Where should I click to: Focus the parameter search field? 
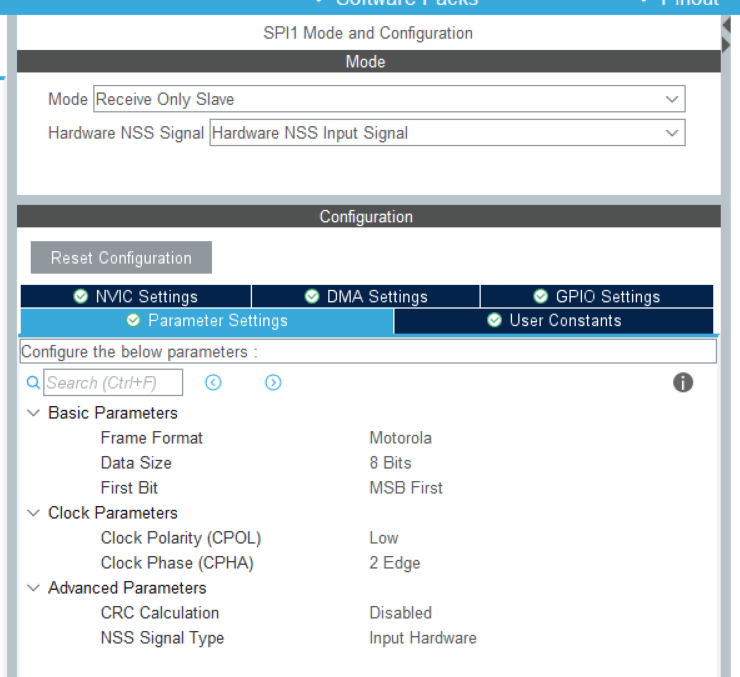114,383
